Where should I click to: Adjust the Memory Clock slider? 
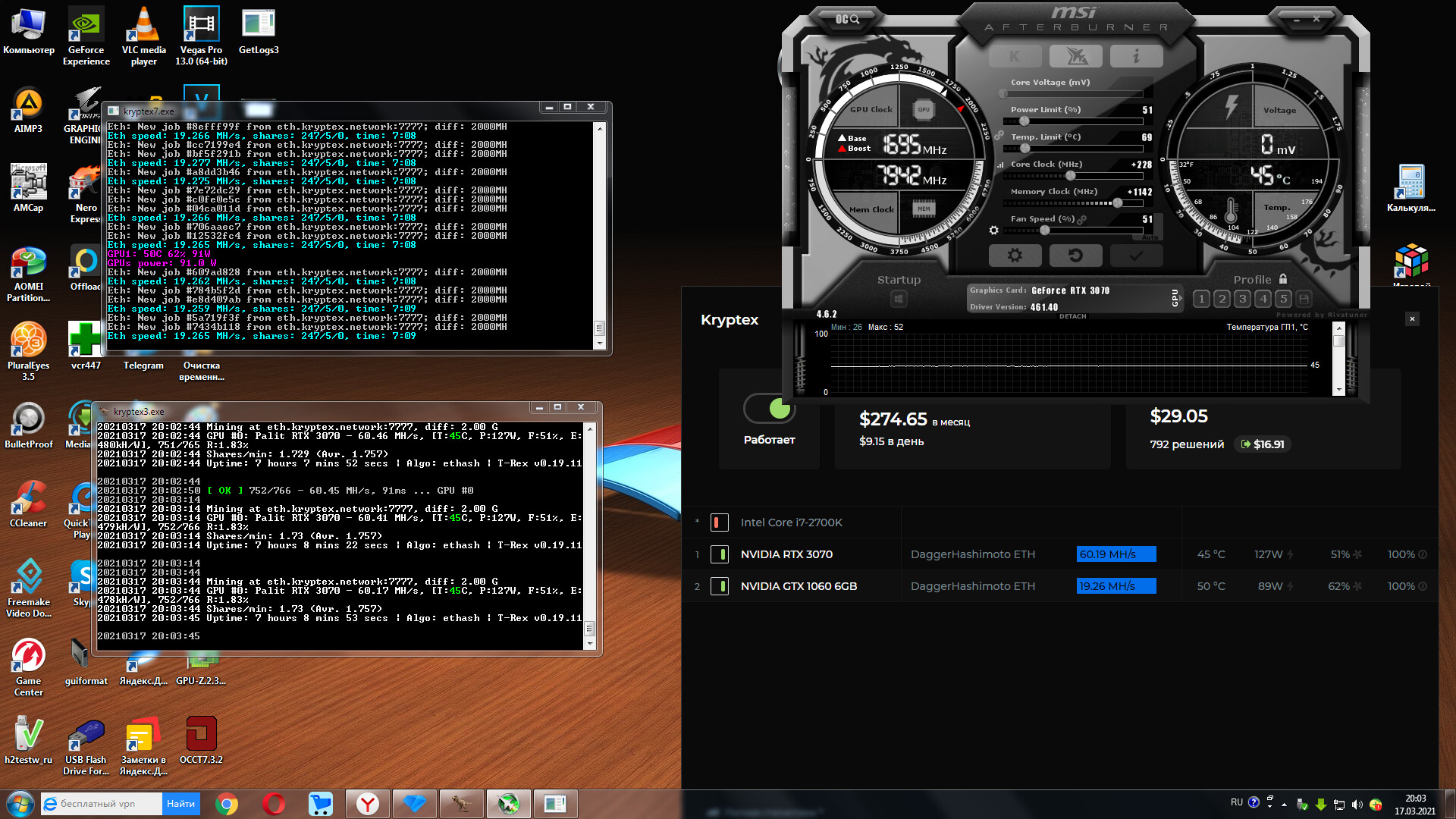[x=1073, y=203]
